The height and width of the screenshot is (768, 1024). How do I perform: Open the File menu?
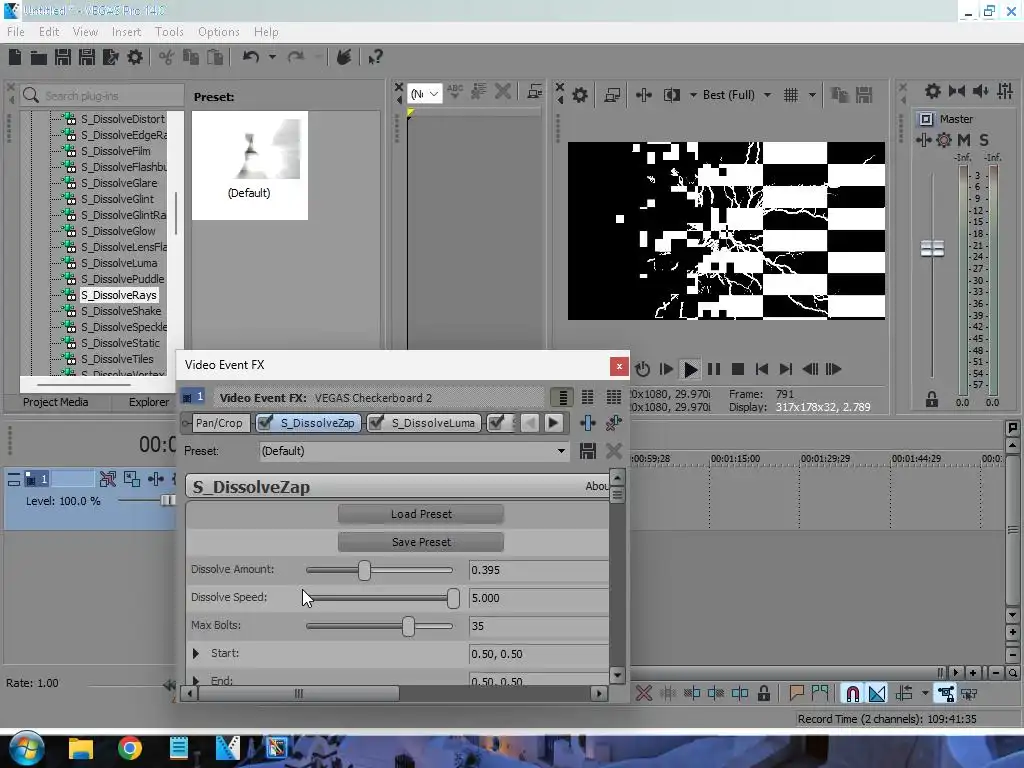pos(16,31)
